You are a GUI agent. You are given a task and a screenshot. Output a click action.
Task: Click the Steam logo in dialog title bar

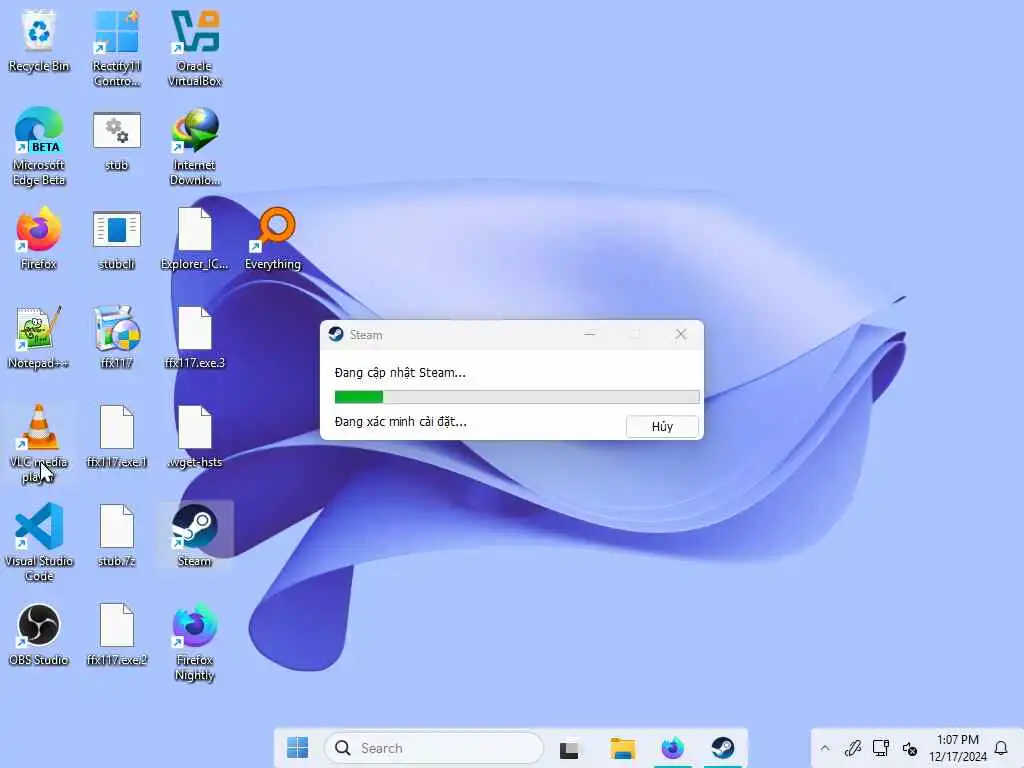pos(336,334)
